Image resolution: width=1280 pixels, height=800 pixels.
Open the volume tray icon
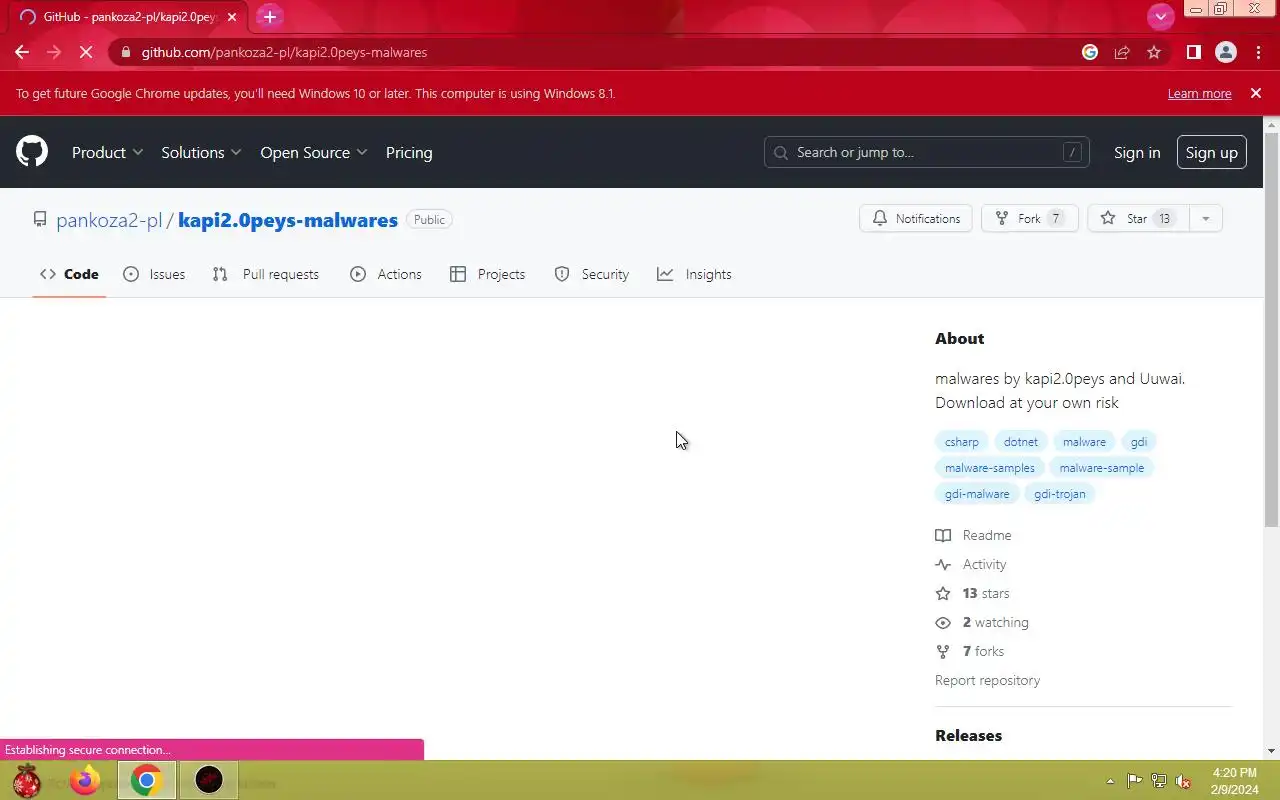pyautogui.click(x=1184, y=781)
